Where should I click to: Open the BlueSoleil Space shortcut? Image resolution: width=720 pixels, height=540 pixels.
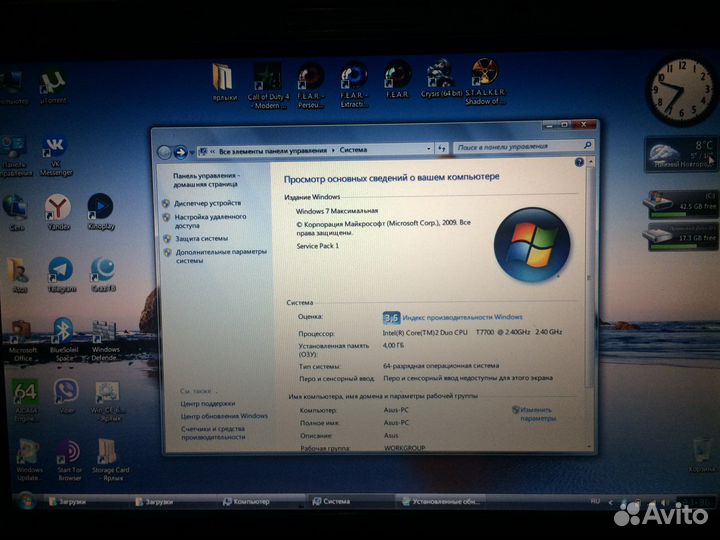pos(63,340)
